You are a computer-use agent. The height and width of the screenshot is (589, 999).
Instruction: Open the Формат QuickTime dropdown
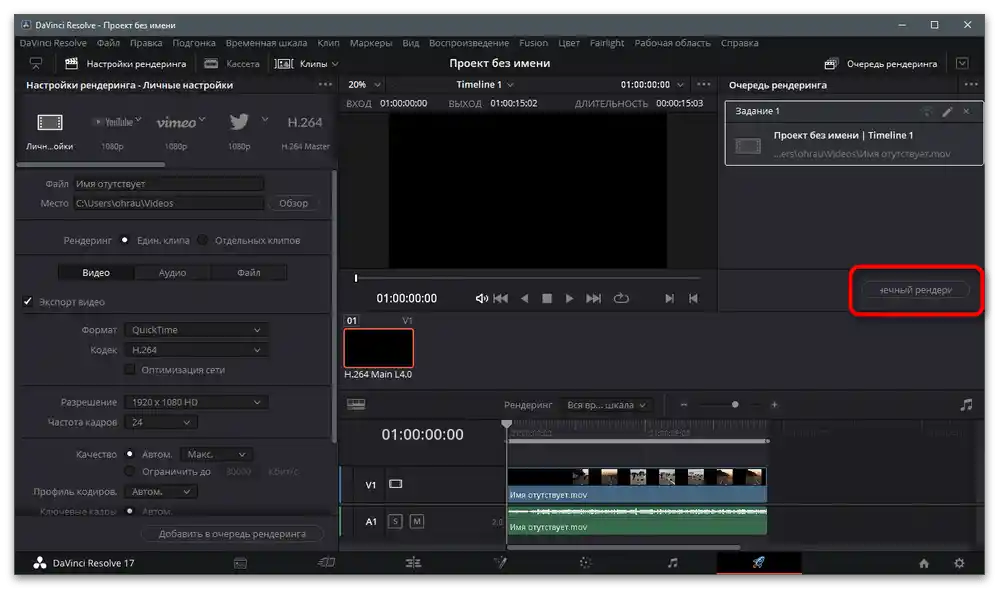196,330
